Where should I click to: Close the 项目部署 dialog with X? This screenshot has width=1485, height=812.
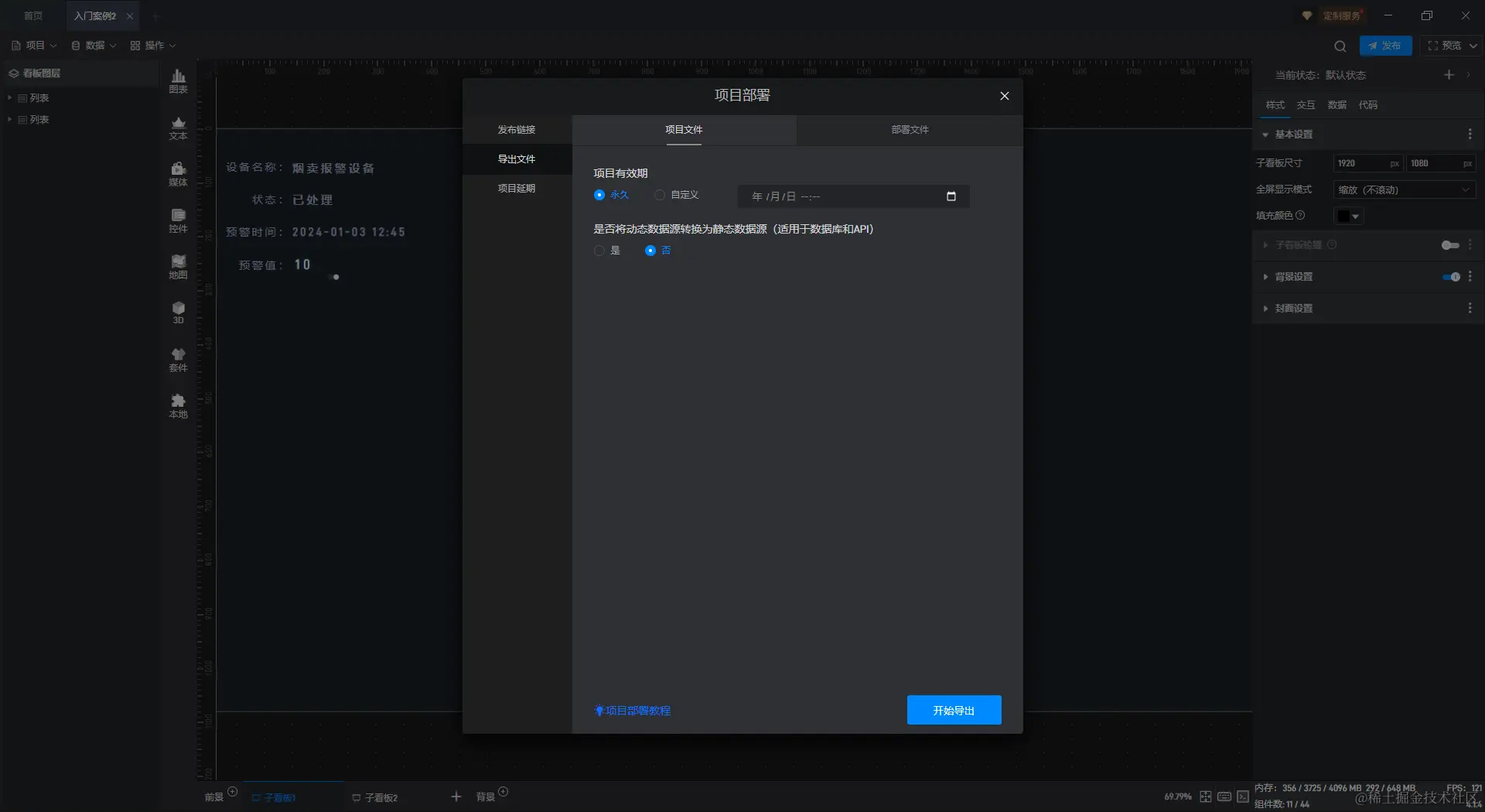pyautogui.click(x=1004, y=96)
